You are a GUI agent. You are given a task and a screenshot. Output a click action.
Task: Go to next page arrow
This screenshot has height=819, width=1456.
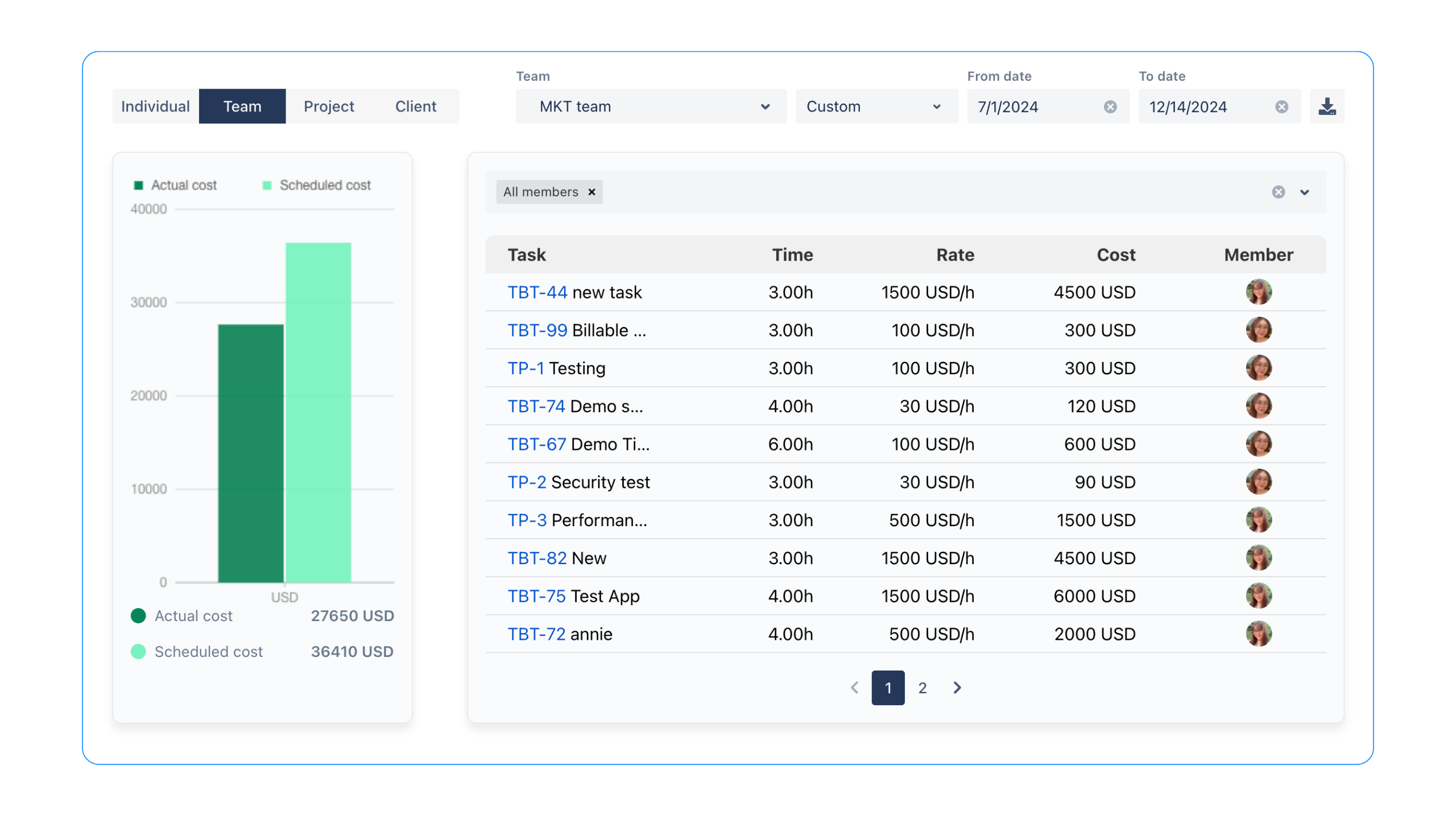click(957, 688)
